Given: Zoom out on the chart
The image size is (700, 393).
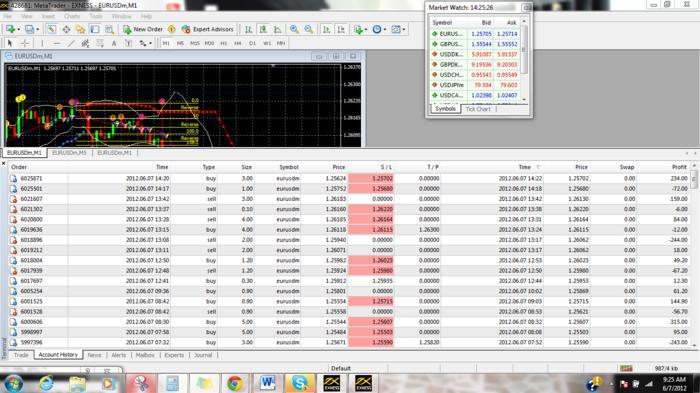Looking at the screenshot, I should pos(308,29).
